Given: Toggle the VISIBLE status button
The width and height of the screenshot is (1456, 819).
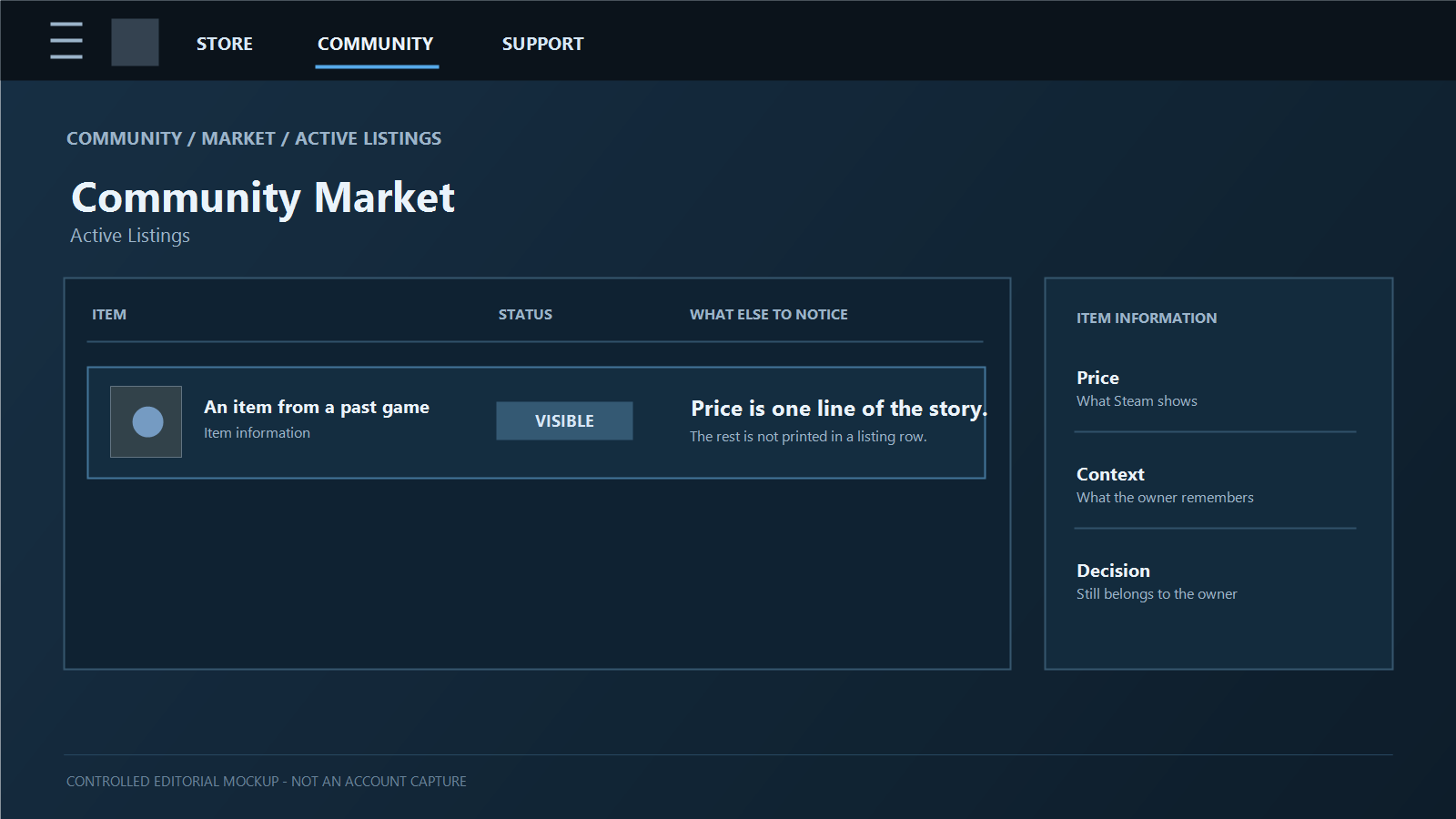Looking at the screenshot, I should pyautogui.click(x=564, y=420).
